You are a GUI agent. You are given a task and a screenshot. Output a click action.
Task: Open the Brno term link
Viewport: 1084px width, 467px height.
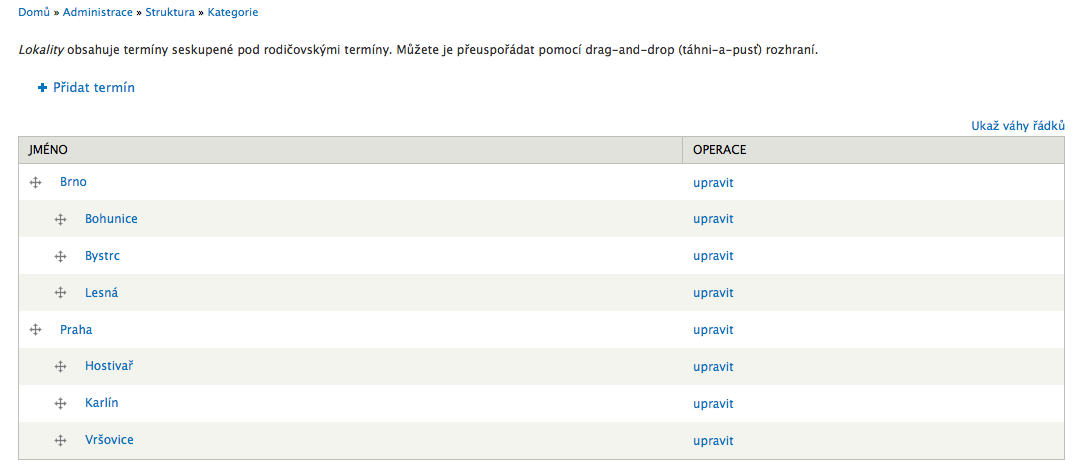73,182
